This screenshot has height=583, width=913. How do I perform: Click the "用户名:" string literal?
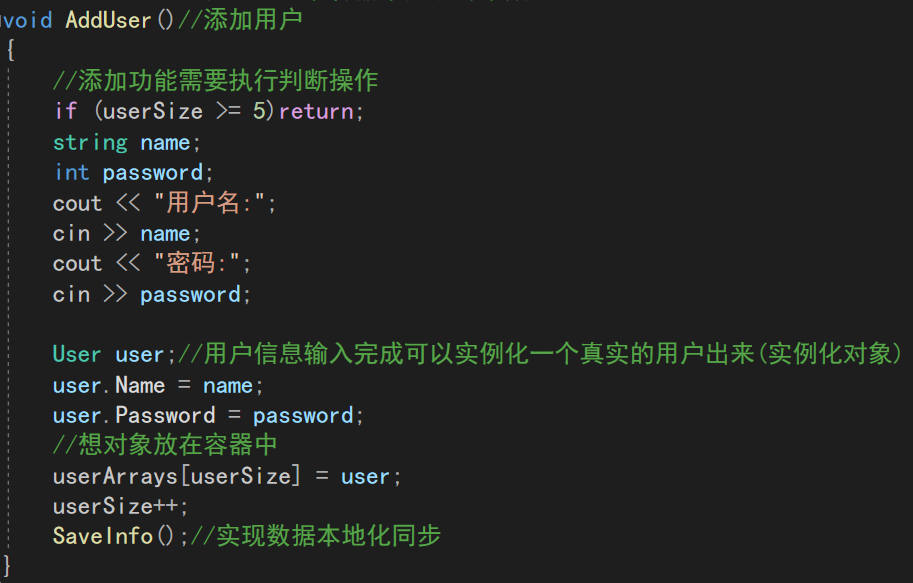[x=210, y=203]
